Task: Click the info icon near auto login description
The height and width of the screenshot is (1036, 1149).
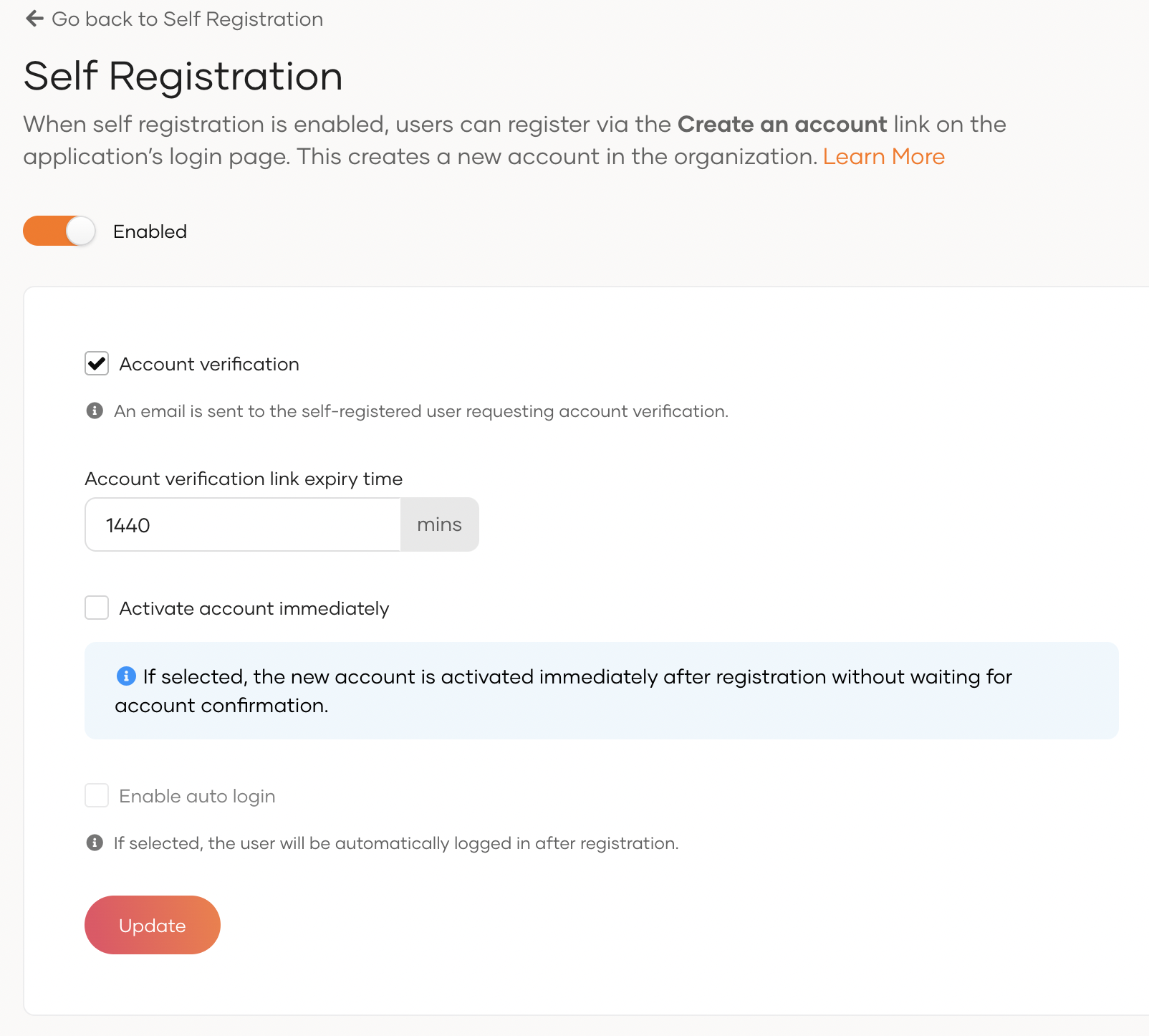Action: pyautogui.click(x=95, y=843)
